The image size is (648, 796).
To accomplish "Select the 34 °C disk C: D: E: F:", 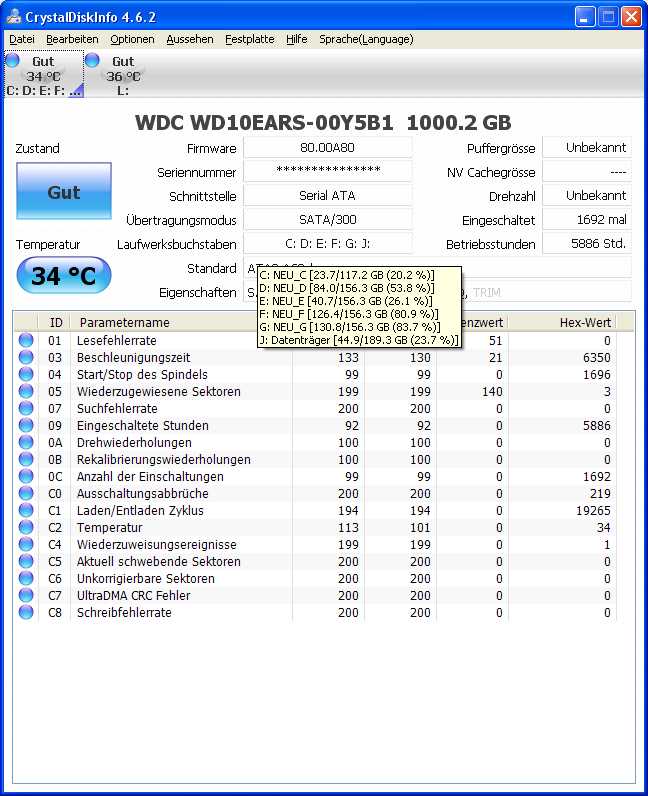I will [x=43, y=75].
